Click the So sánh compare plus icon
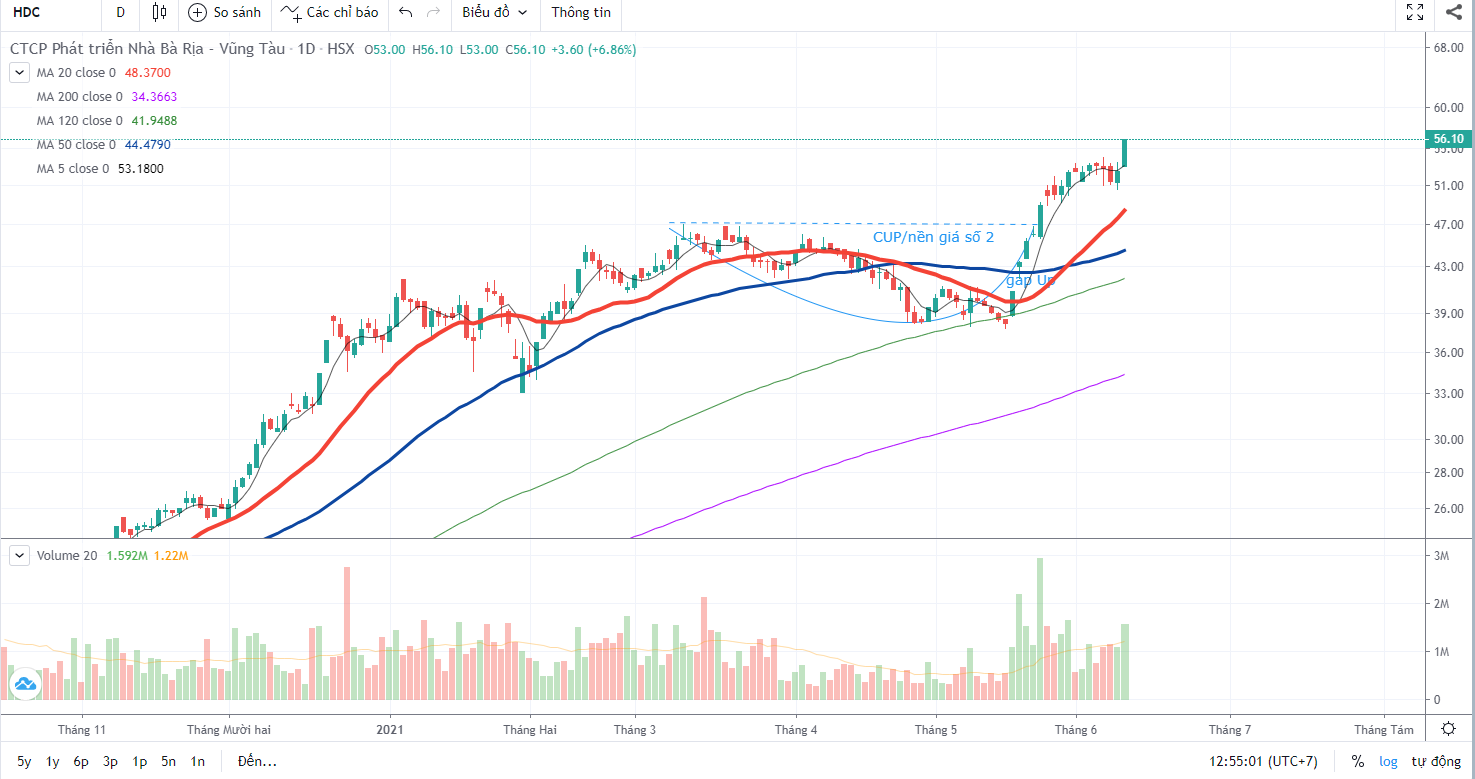Image resolution: width=1475 pixels, height=779 pixels. [197, 13]
